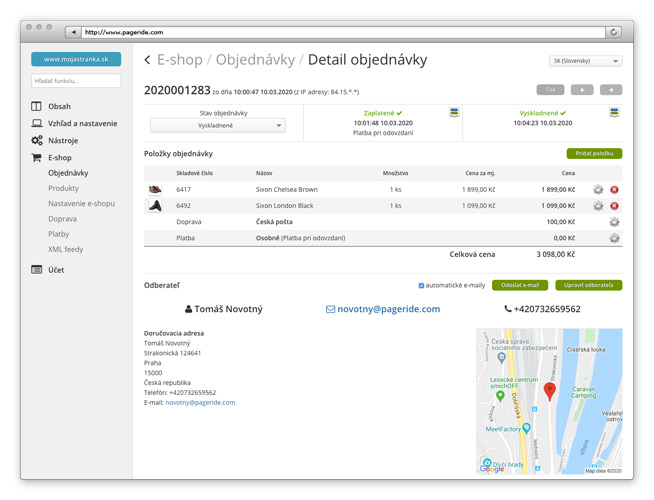Viewport: 654px width, 500px height.
Task: Click the browser reload icon
Action: point(613,32)
